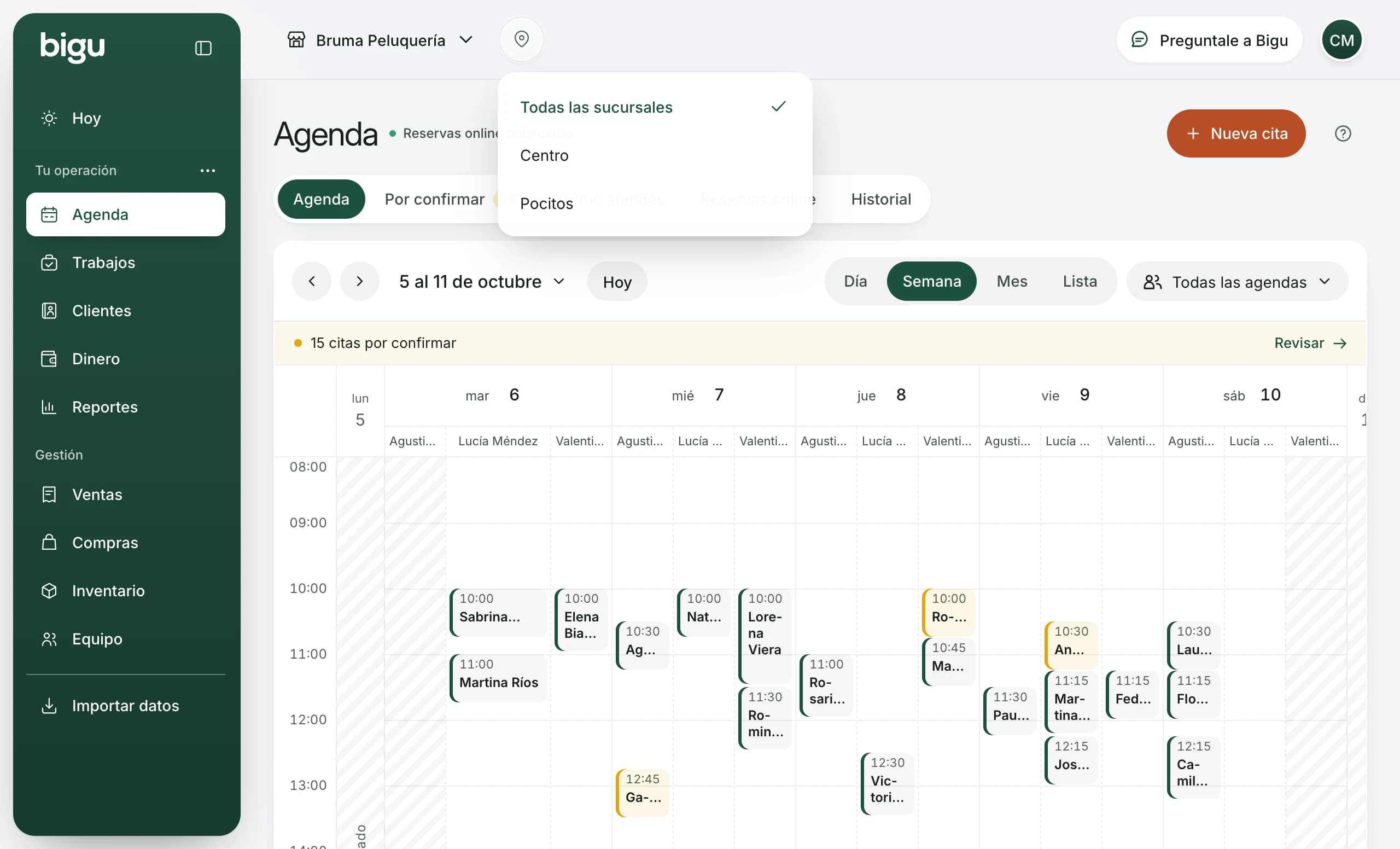Open the help question mark icon
Image resolution: width=1400 pixels, height=849 pixels.
pyautogui.click(x=1342, y=133)
